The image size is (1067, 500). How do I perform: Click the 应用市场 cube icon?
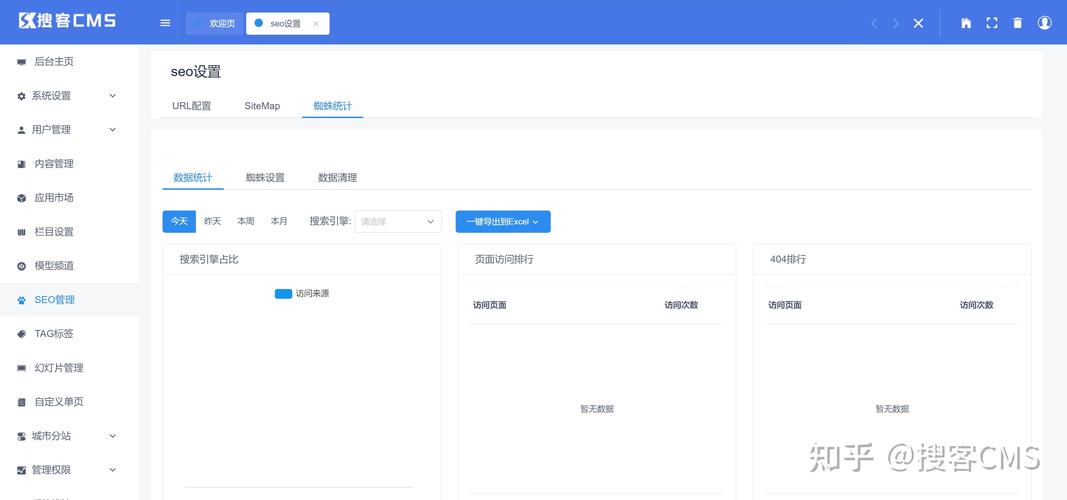(x=21, y=198)
